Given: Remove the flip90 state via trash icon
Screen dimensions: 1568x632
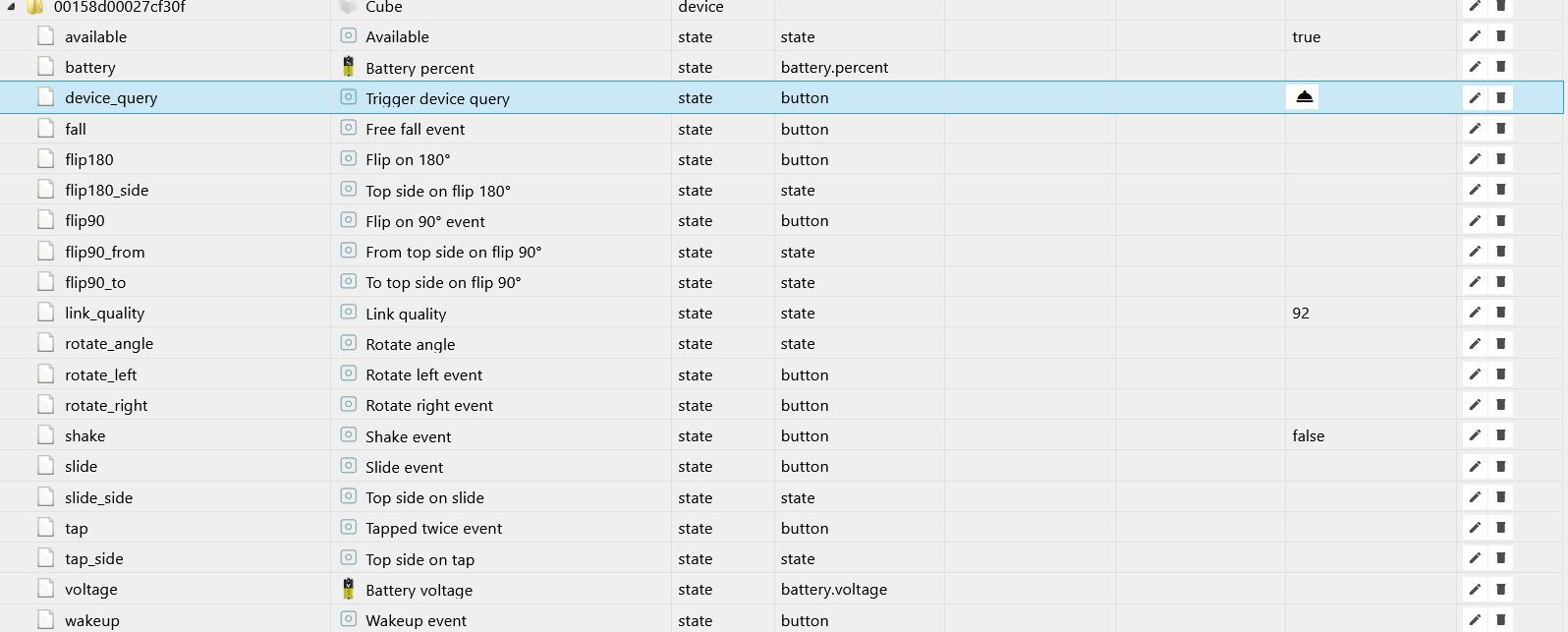Looking at the screenshot, I should (1500, 220).
